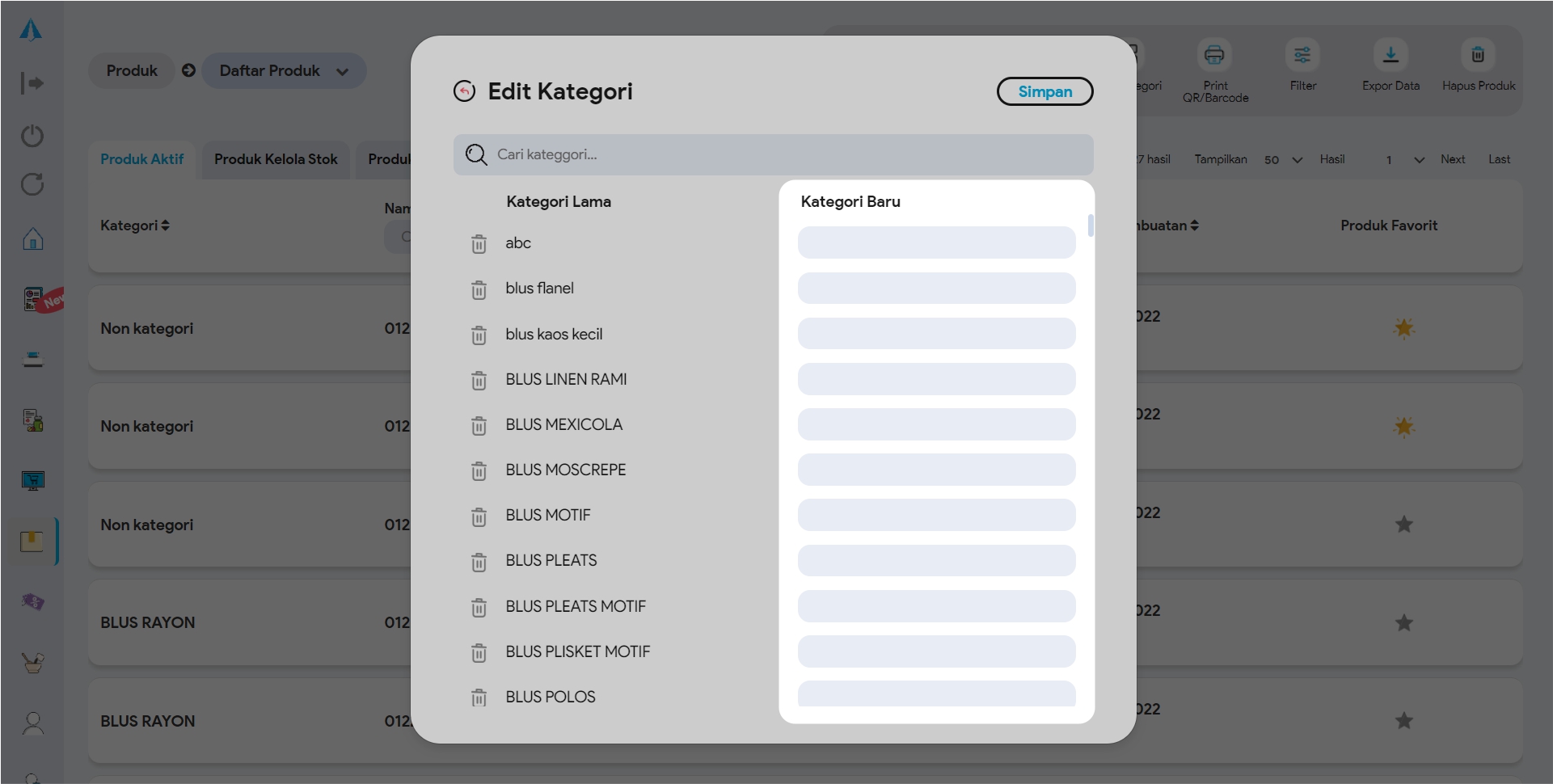The image size is (1553, 784).
Task: Click the Simpan button
Action: click(1044, 91)
